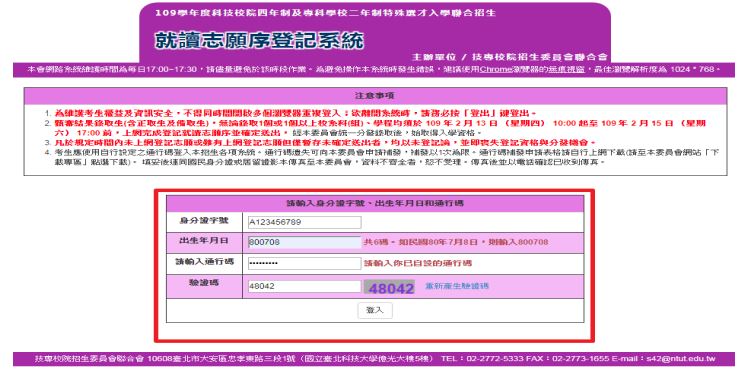Click the 就讀志願序登記系統 title
The width and height of the screenshot is (749, 385).
pos(259,41)
